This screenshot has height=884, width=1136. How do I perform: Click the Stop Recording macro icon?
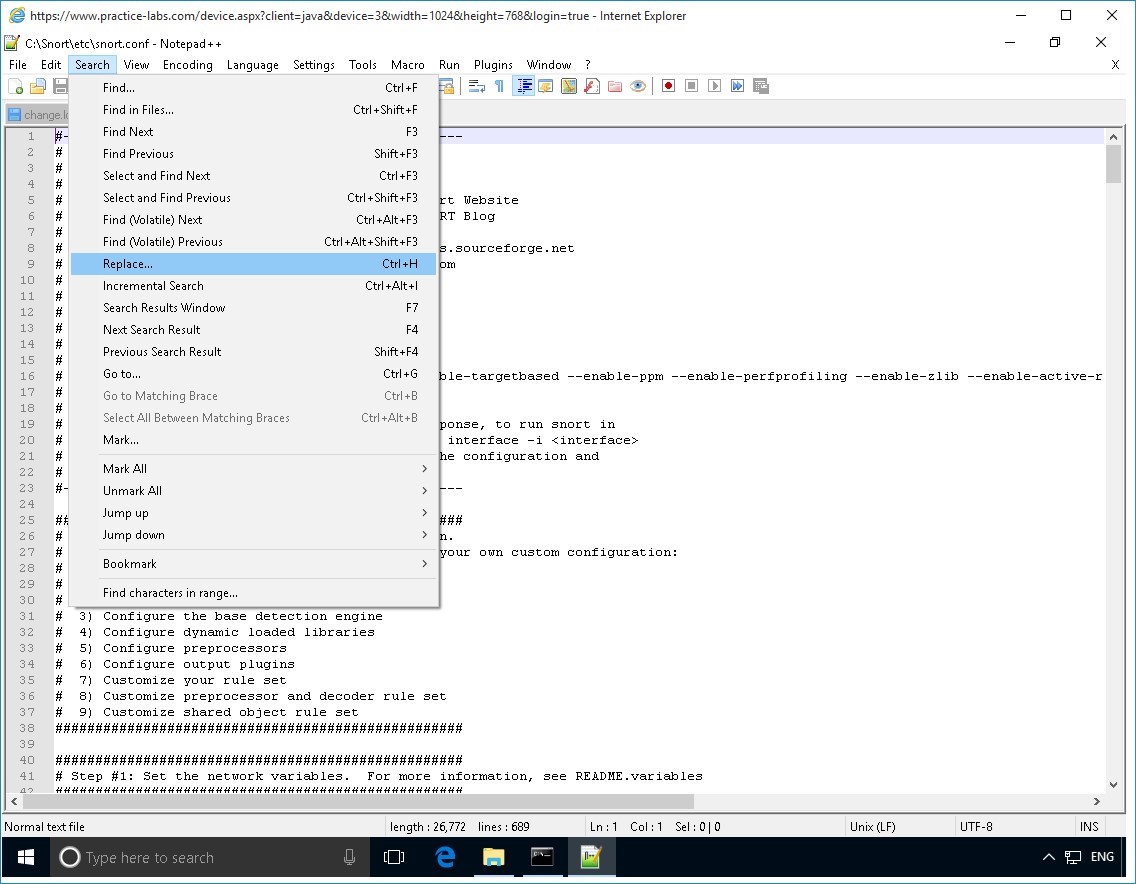click(691, 87)
